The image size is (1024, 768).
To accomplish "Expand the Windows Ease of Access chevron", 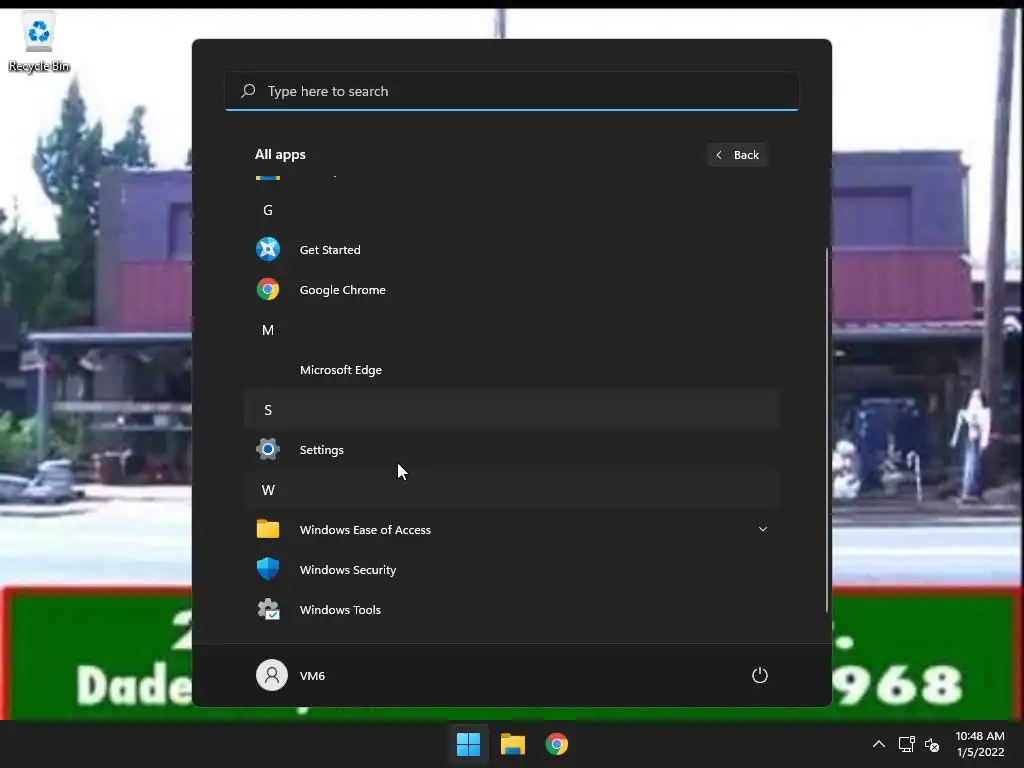I will point(762,529).
